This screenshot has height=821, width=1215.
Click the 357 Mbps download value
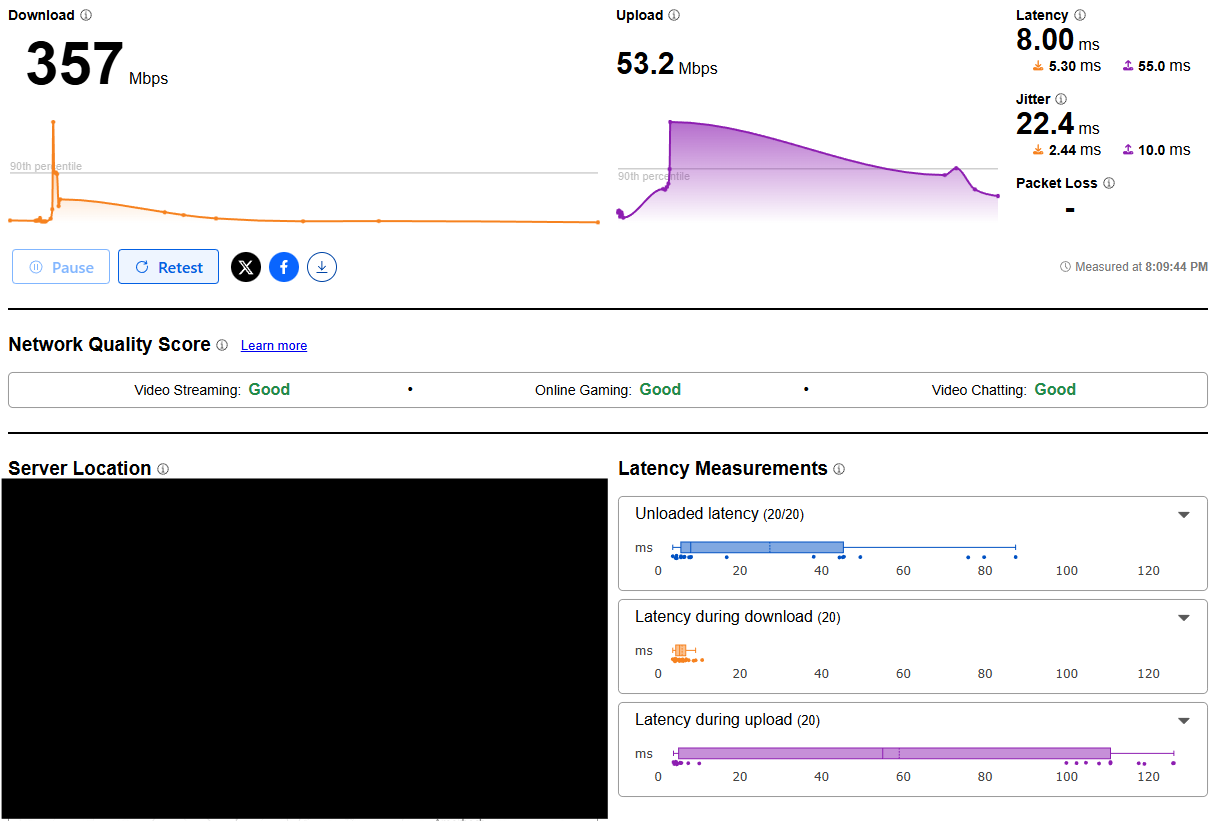(x=97, y=66)
